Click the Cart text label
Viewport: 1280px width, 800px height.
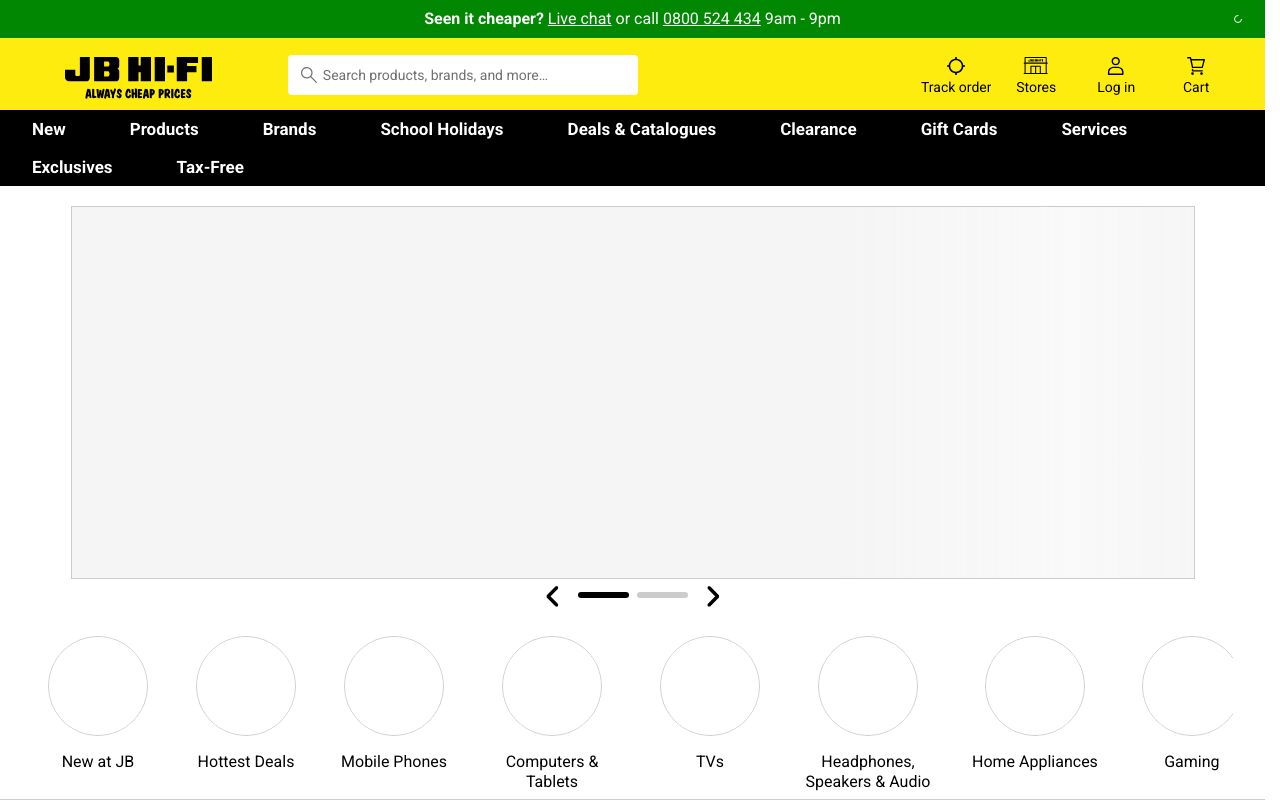pyautogui.click(x=1196, y=87)
